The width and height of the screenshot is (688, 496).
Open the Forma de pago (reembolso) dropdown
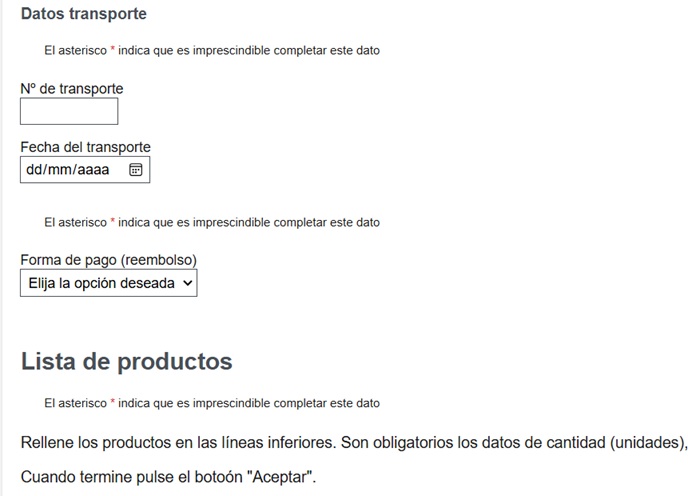click(x=108, y=283)
